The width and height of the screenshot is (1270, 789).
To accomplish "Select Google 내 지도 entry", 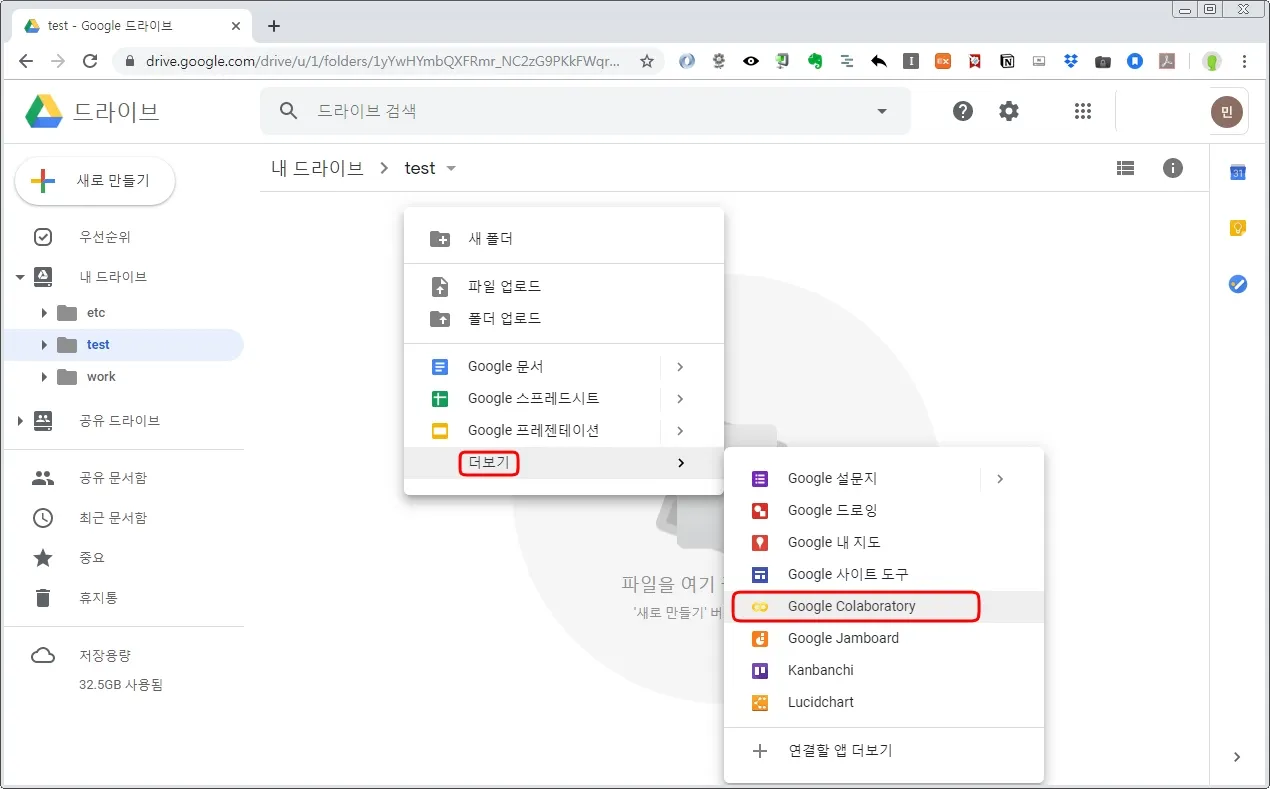I will [x=884, y=543].
